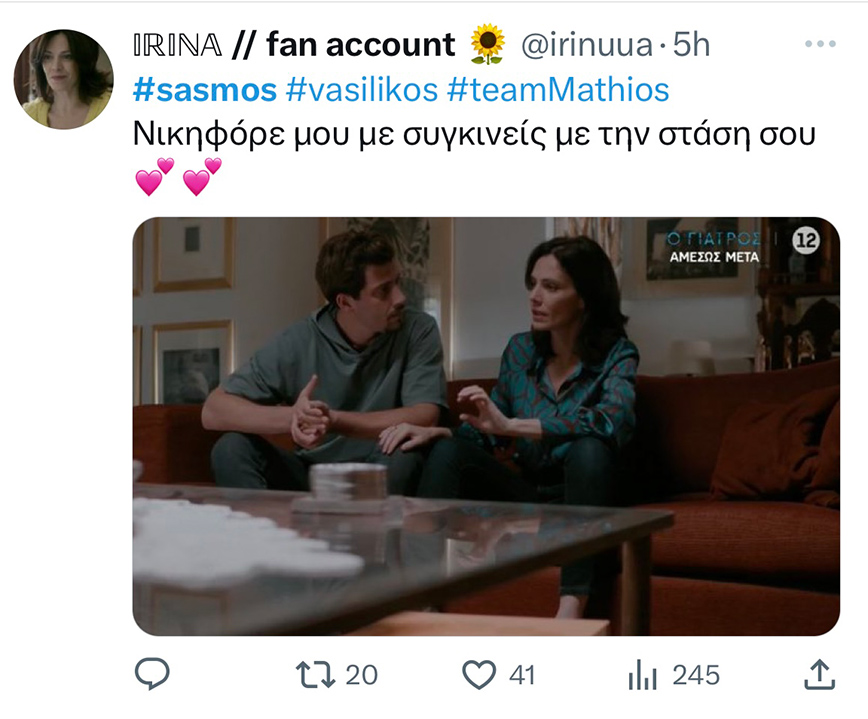Open the round profile avatar photo
Screen dimensions: 868x719
click(x=64, y=79)
